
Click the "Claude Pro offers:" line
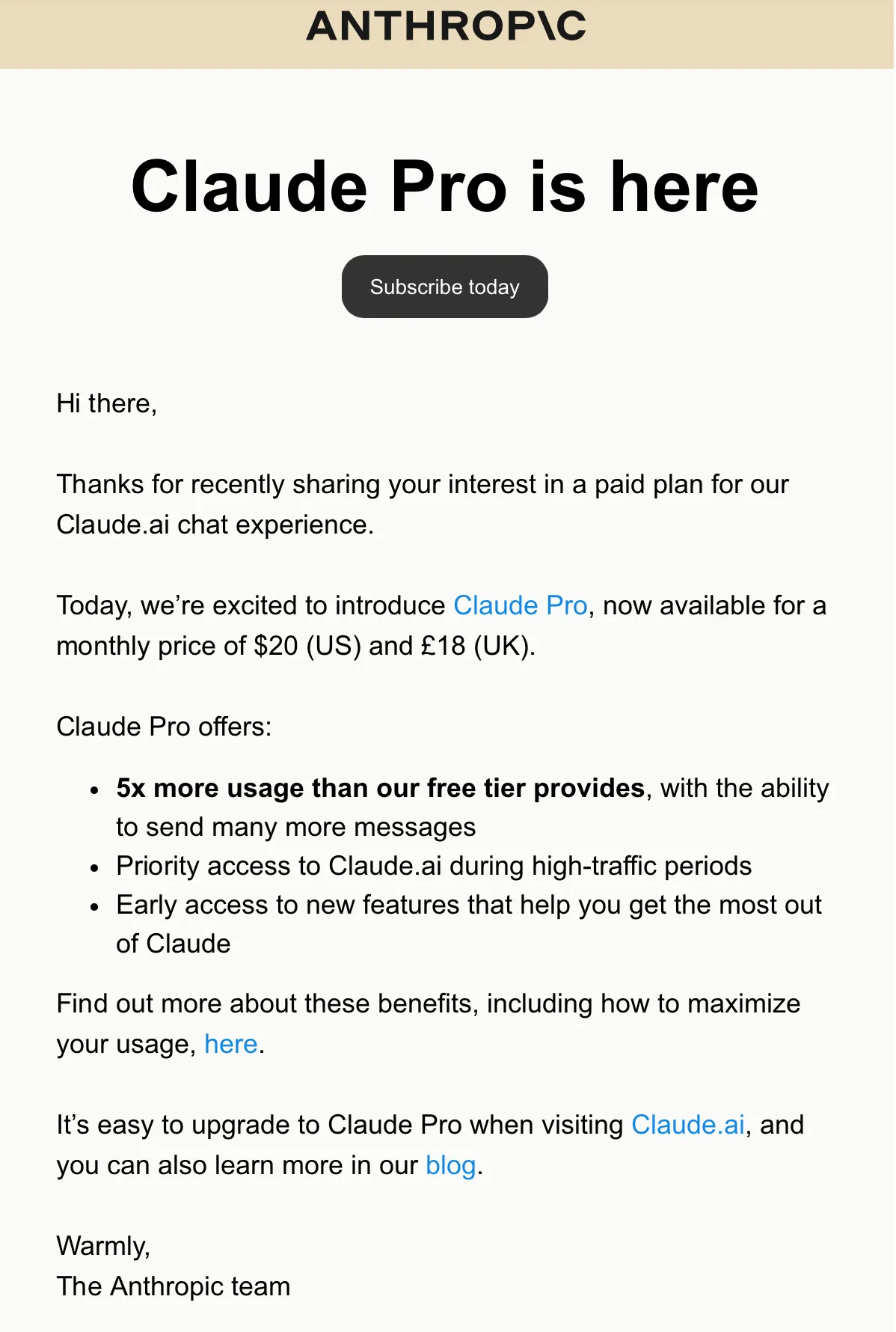coord(164,727)
